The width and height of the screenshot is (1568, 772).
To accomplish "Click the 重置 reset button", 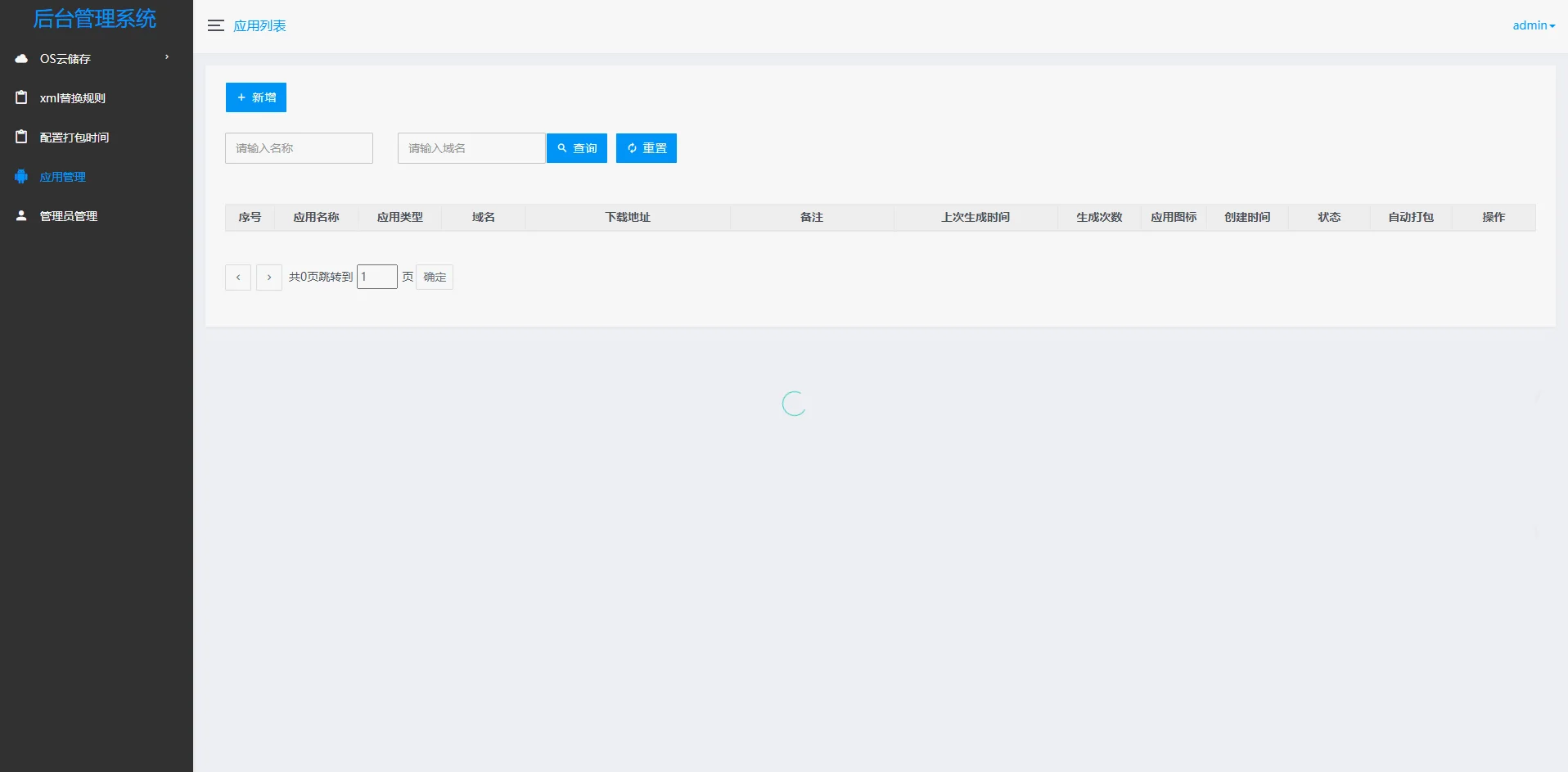I will tap(647, 148).
